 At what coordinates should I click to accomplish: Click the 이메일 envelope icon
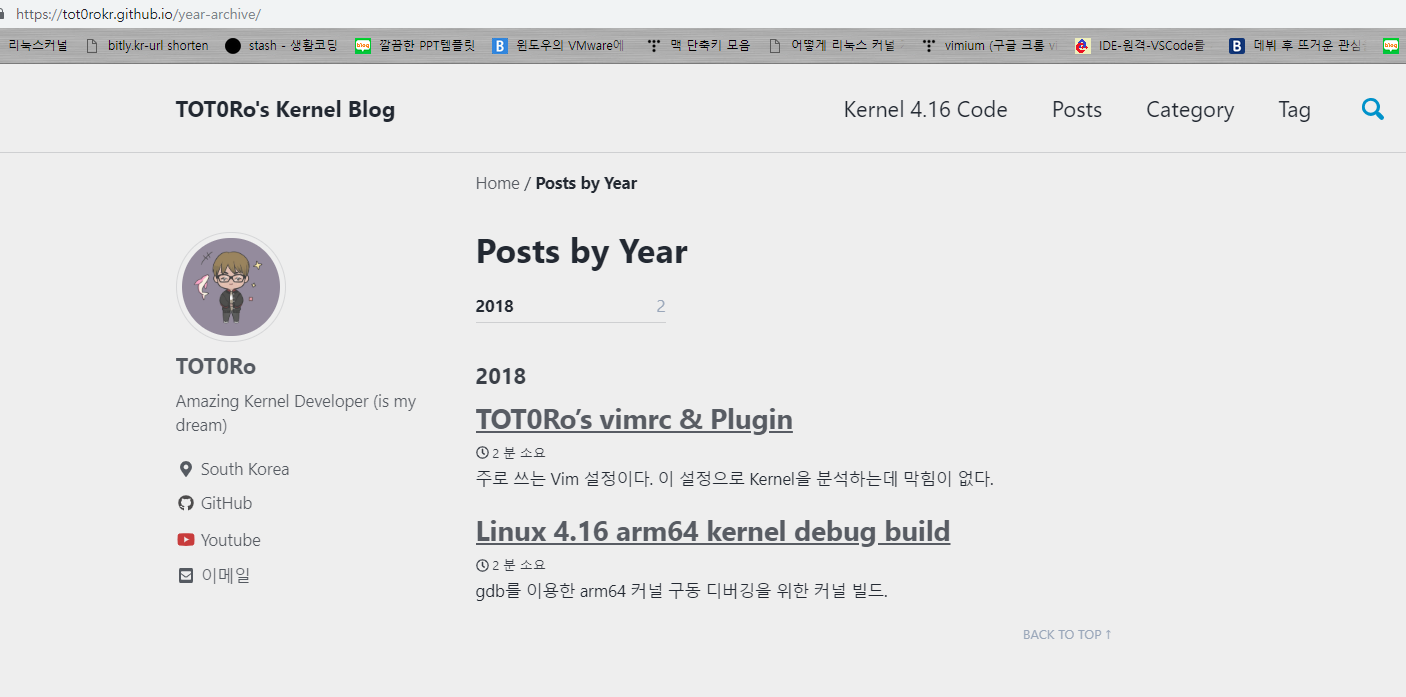tap(185, 575)
